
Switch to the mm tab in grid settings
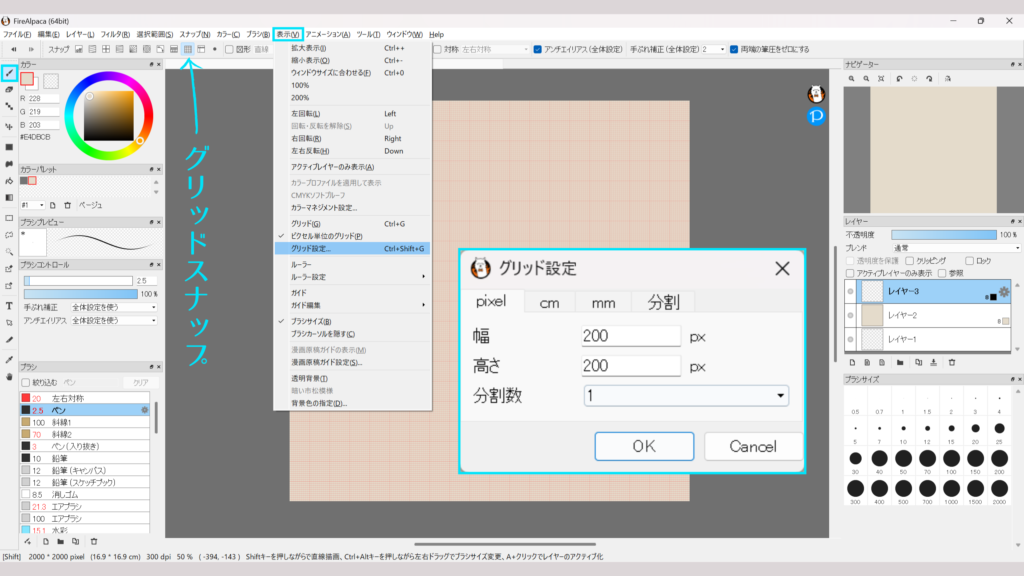point(603,302)
